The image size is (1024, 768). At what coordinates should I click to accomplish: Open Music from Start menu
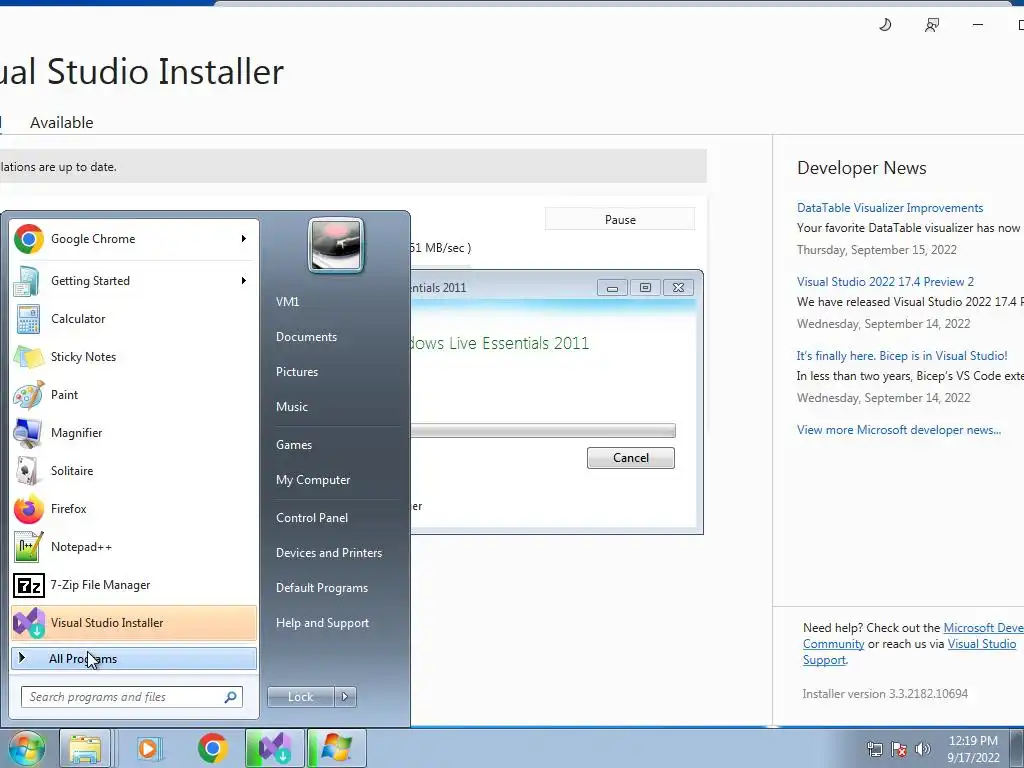click(291, 407)
